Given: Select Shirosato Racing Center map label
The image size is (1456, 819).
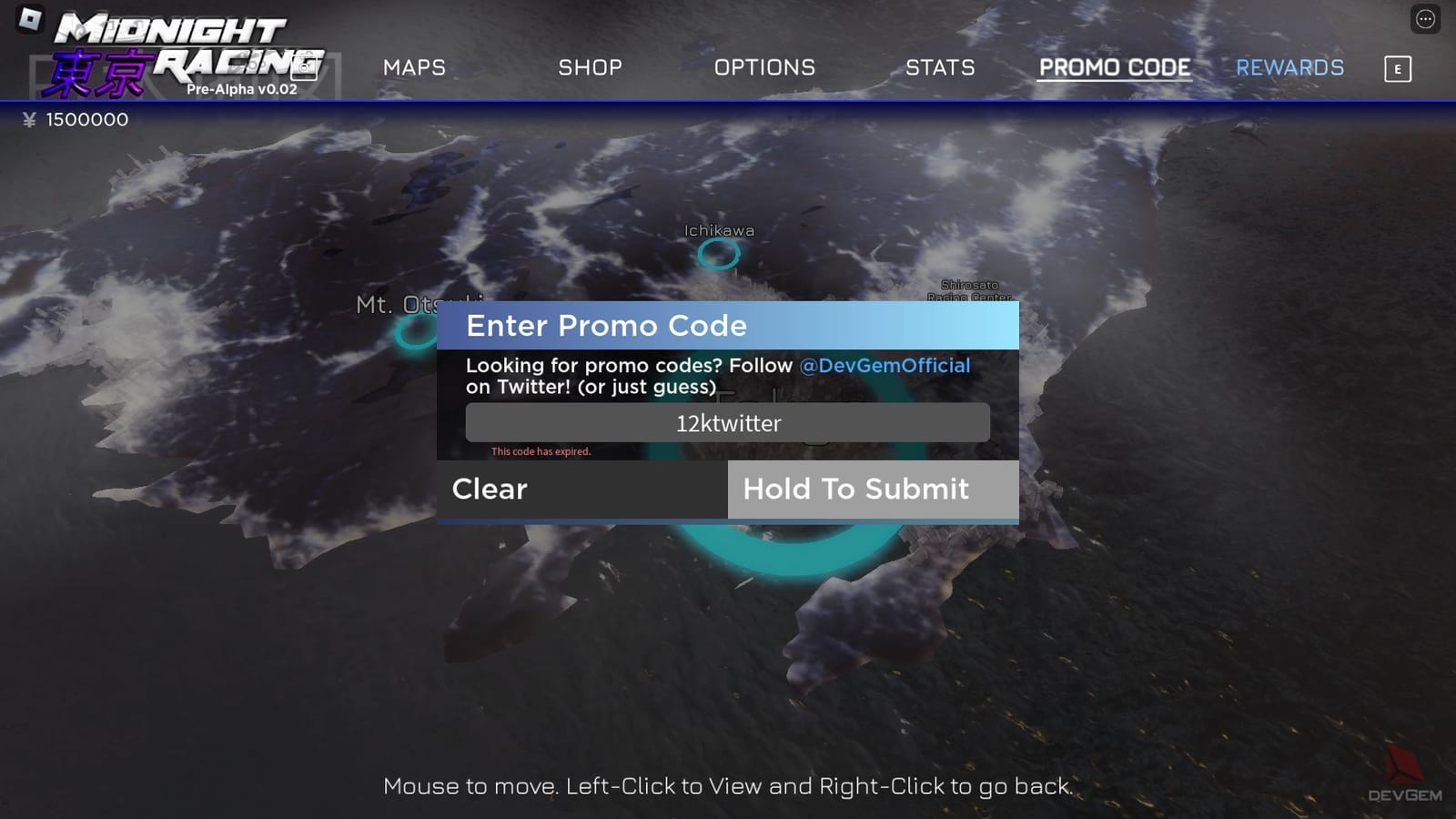Looking at the screenshot, I should tap(969, 291).
